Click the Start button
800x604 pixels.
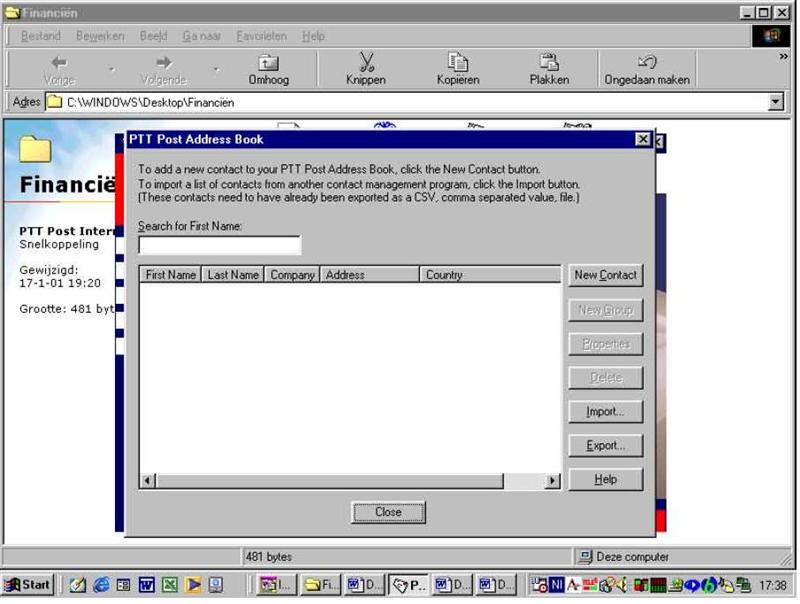point(29,585)
